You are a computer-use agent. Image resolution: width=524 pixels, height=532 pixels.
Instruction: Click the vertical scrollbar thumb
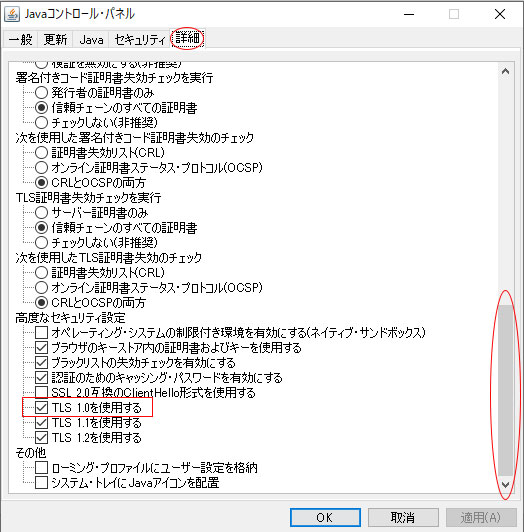[505, 390]
